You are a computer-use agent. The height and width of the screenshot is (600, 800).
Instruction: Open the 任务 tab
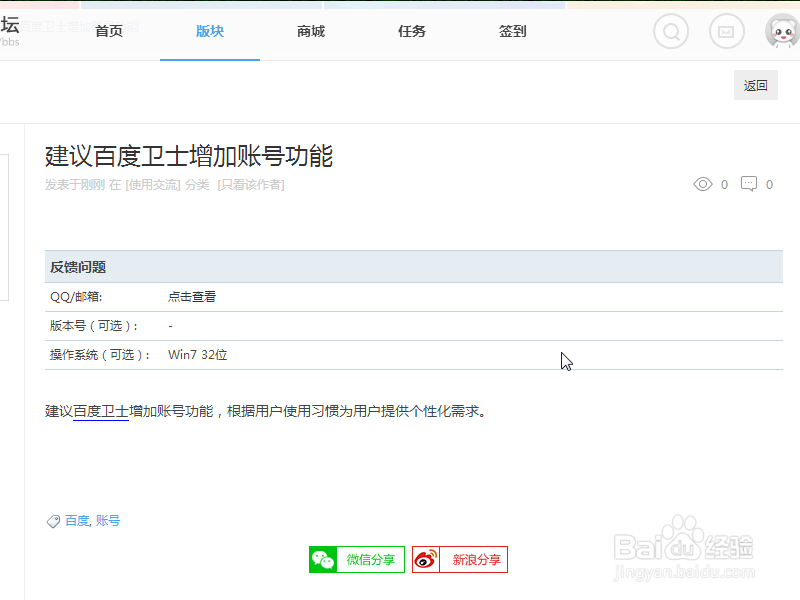[x=411, y=31]
